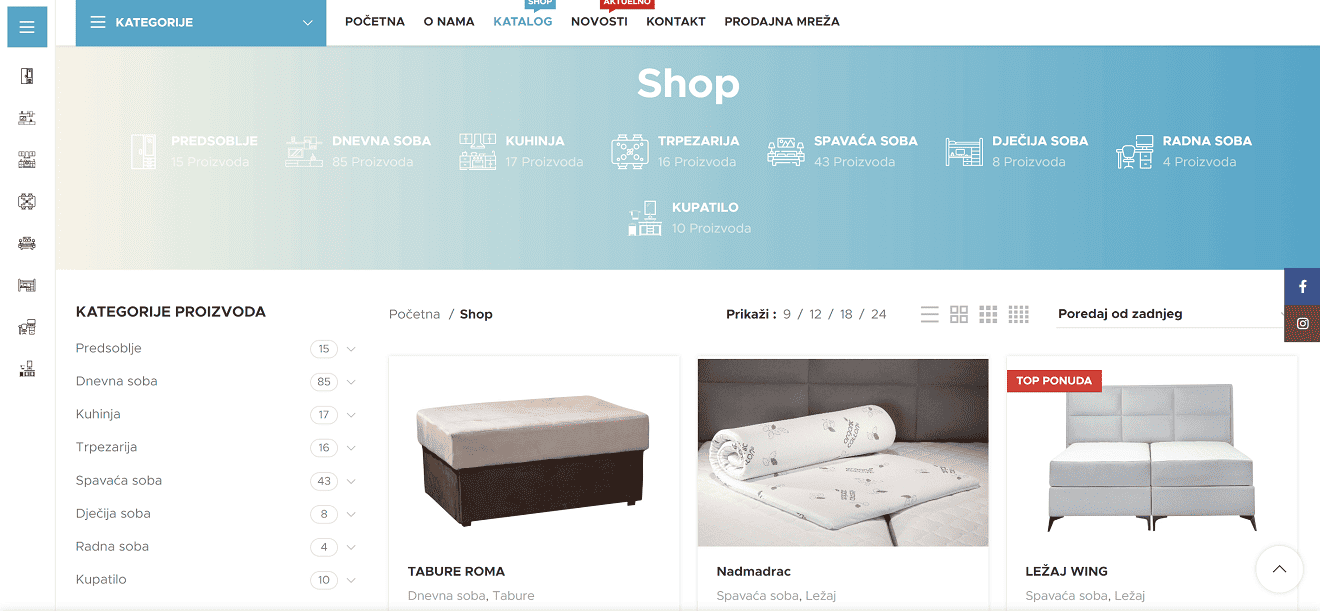
Task: Click the scroll-to-top arrow button
Action: [1279, 570]
